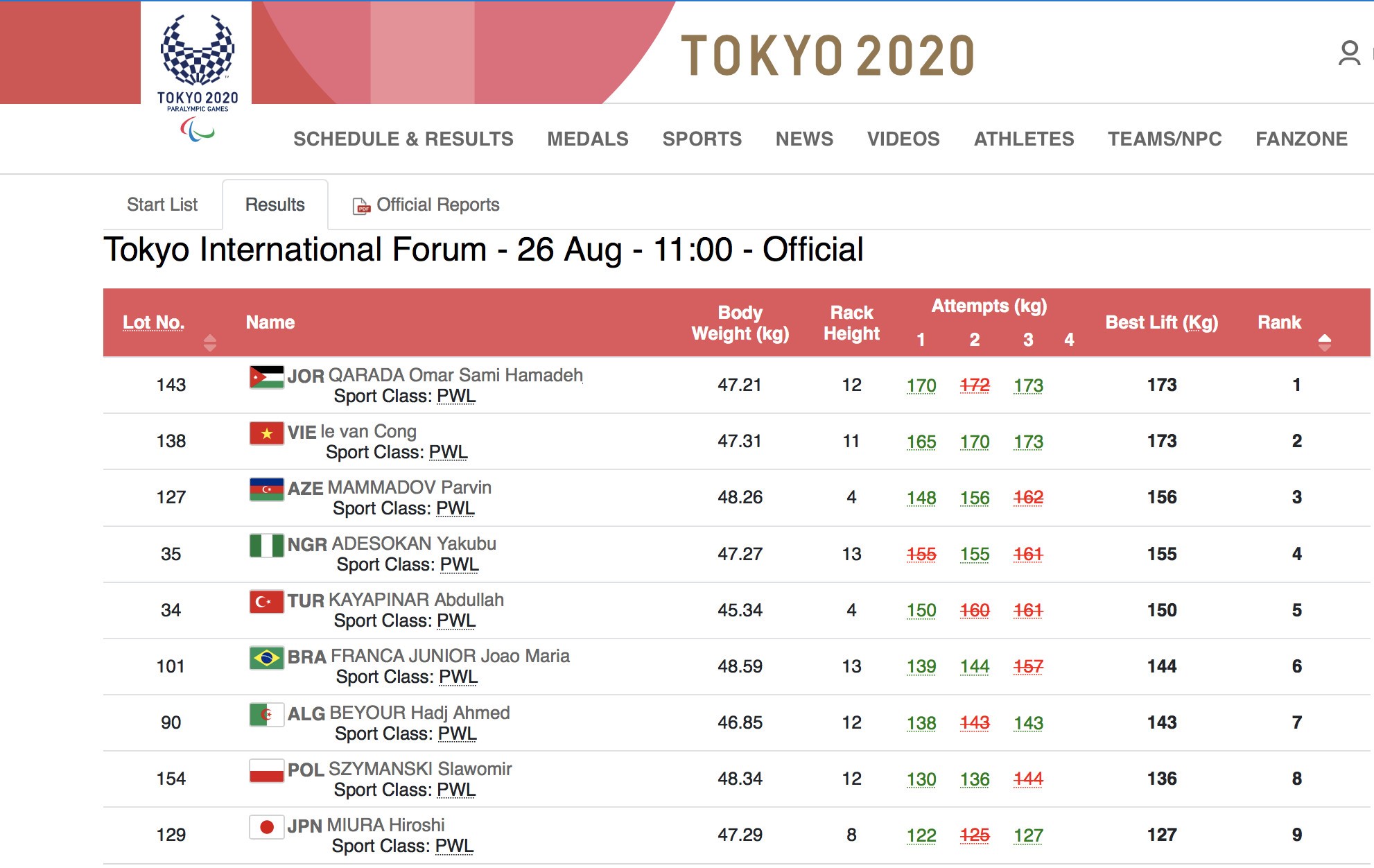Click PWL sport class under MIURA

click(454, 846)
